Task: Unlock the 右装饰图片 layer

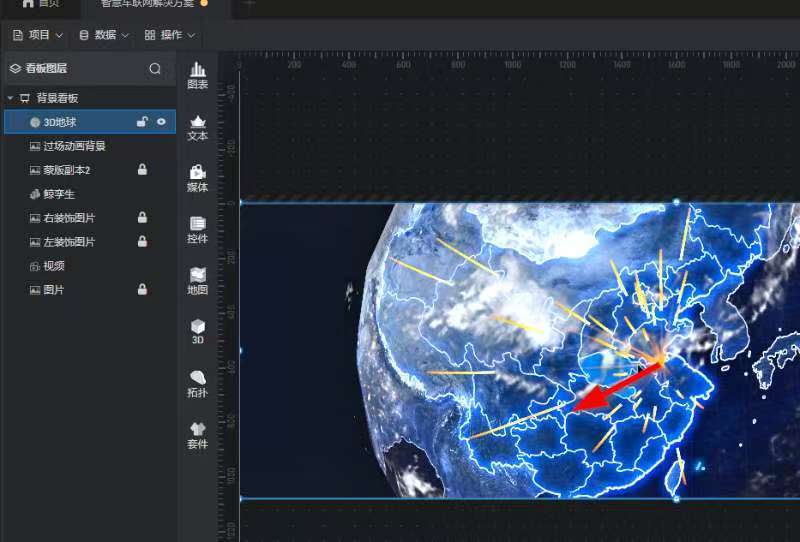Action: pos(142,217)
